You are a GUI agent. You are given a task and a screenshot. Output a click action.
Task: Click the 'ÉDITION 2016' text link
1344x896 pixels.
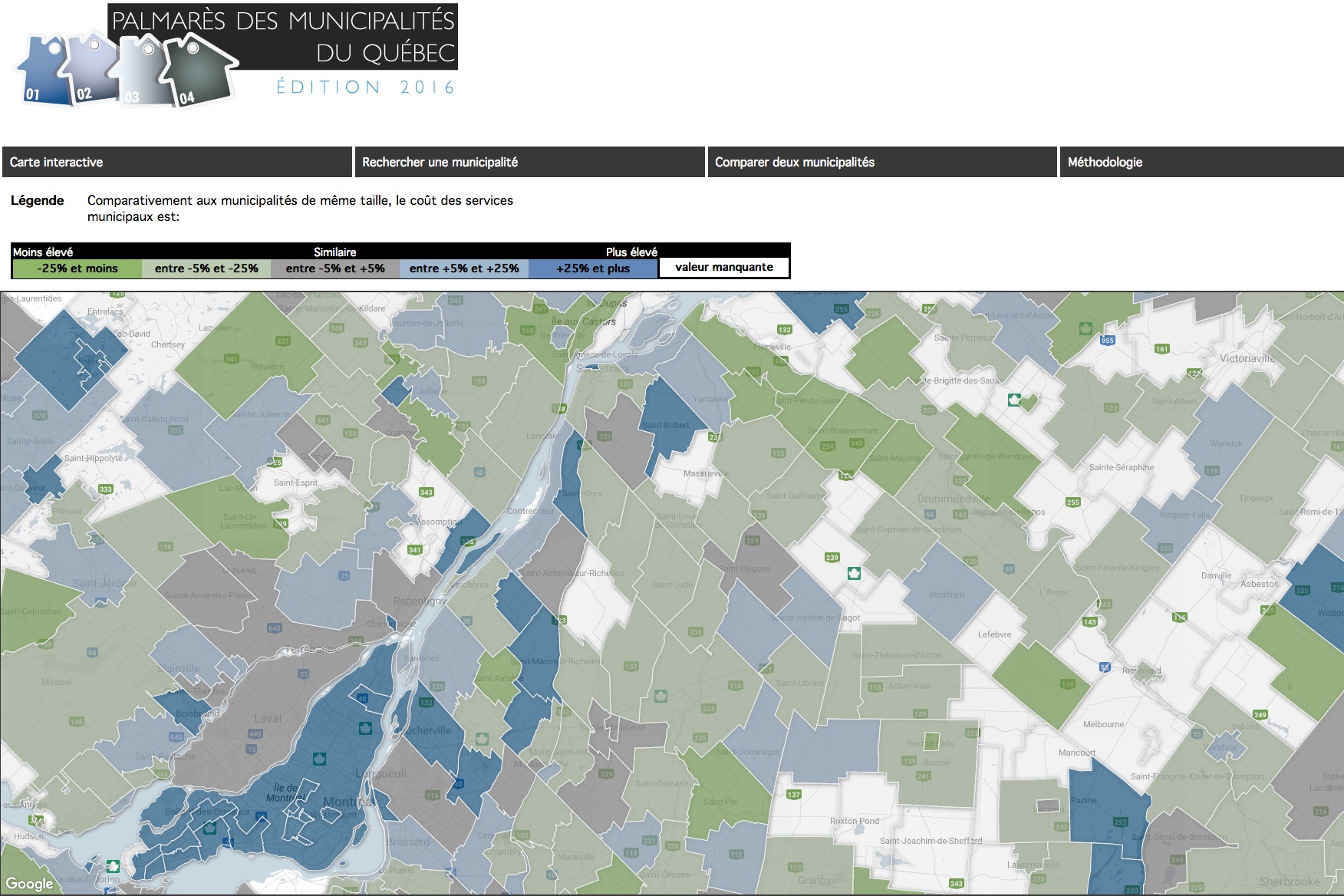(x=363, y=88)
